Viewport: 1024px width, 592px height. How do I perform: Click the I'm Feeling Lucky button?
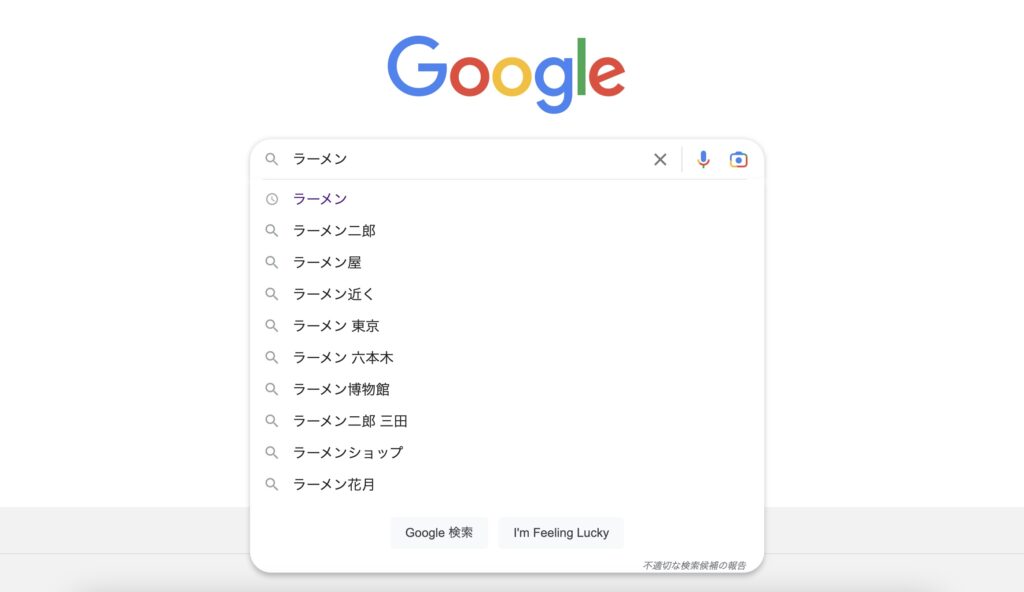click(561, 533)
